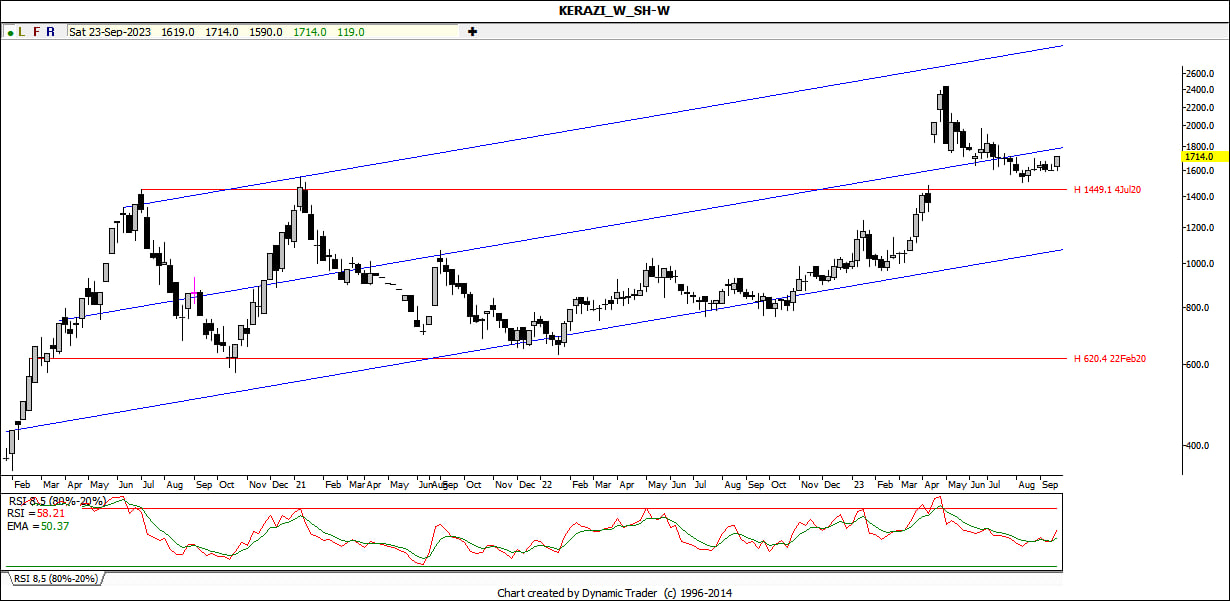The image size is (1230, 601).
Task: Toggle the blue R button in toolbar
Action: pyautogui.click(x=51, y=32)
